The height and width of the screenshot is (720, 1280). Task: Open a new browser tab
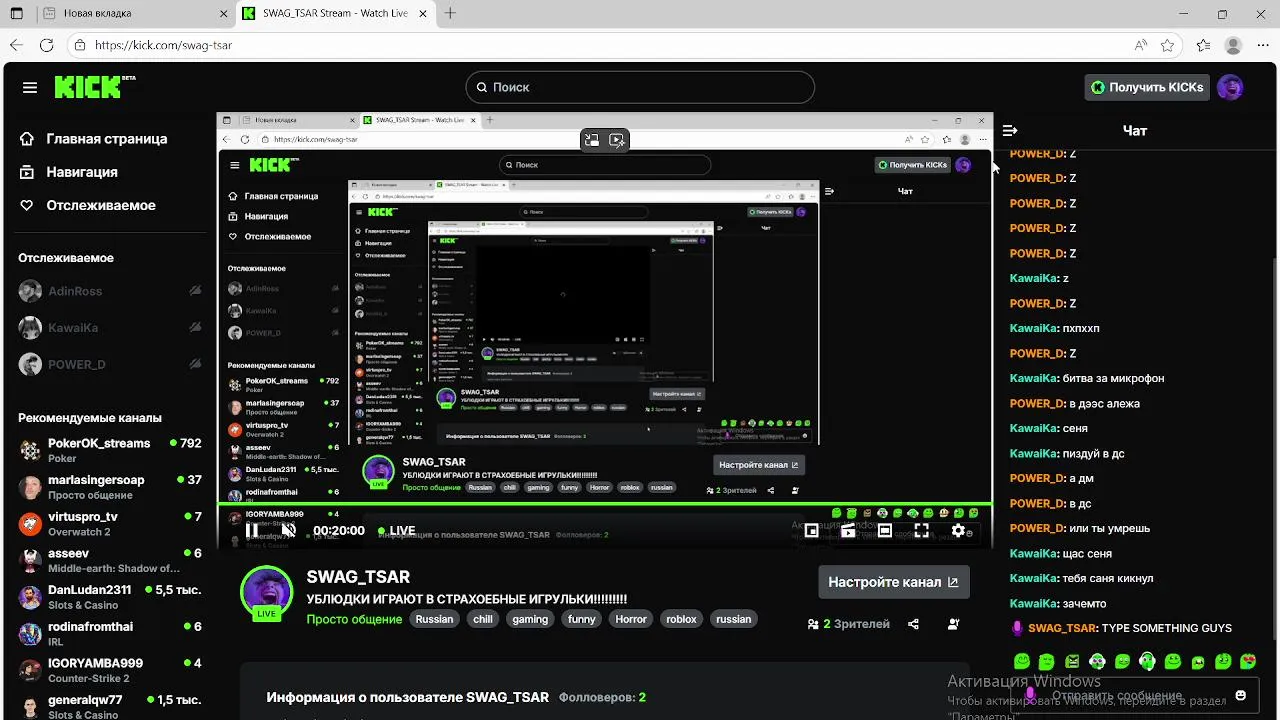(x=450, y=14)
